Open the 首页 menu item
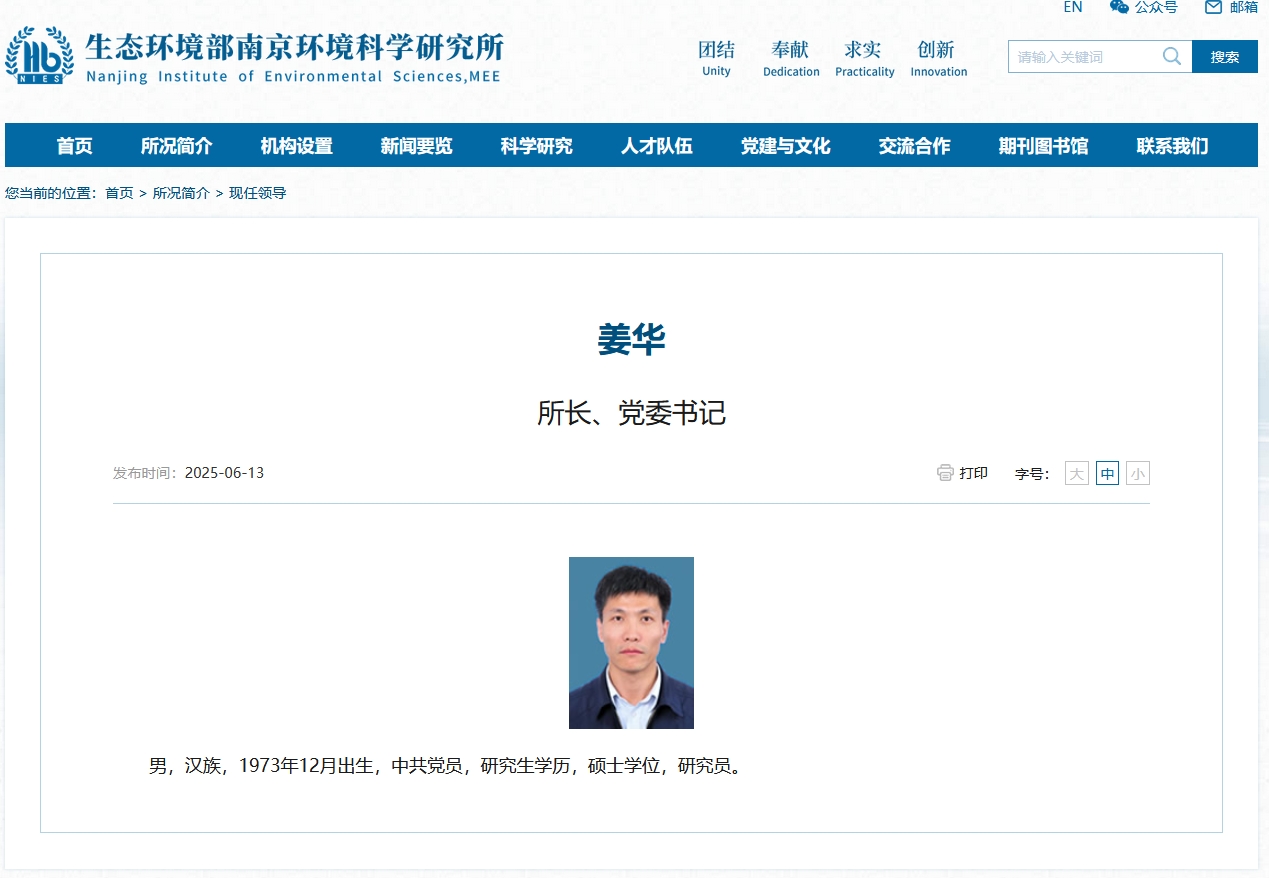The width and height of the screenshot is (1269, 878). click(74, 146)
